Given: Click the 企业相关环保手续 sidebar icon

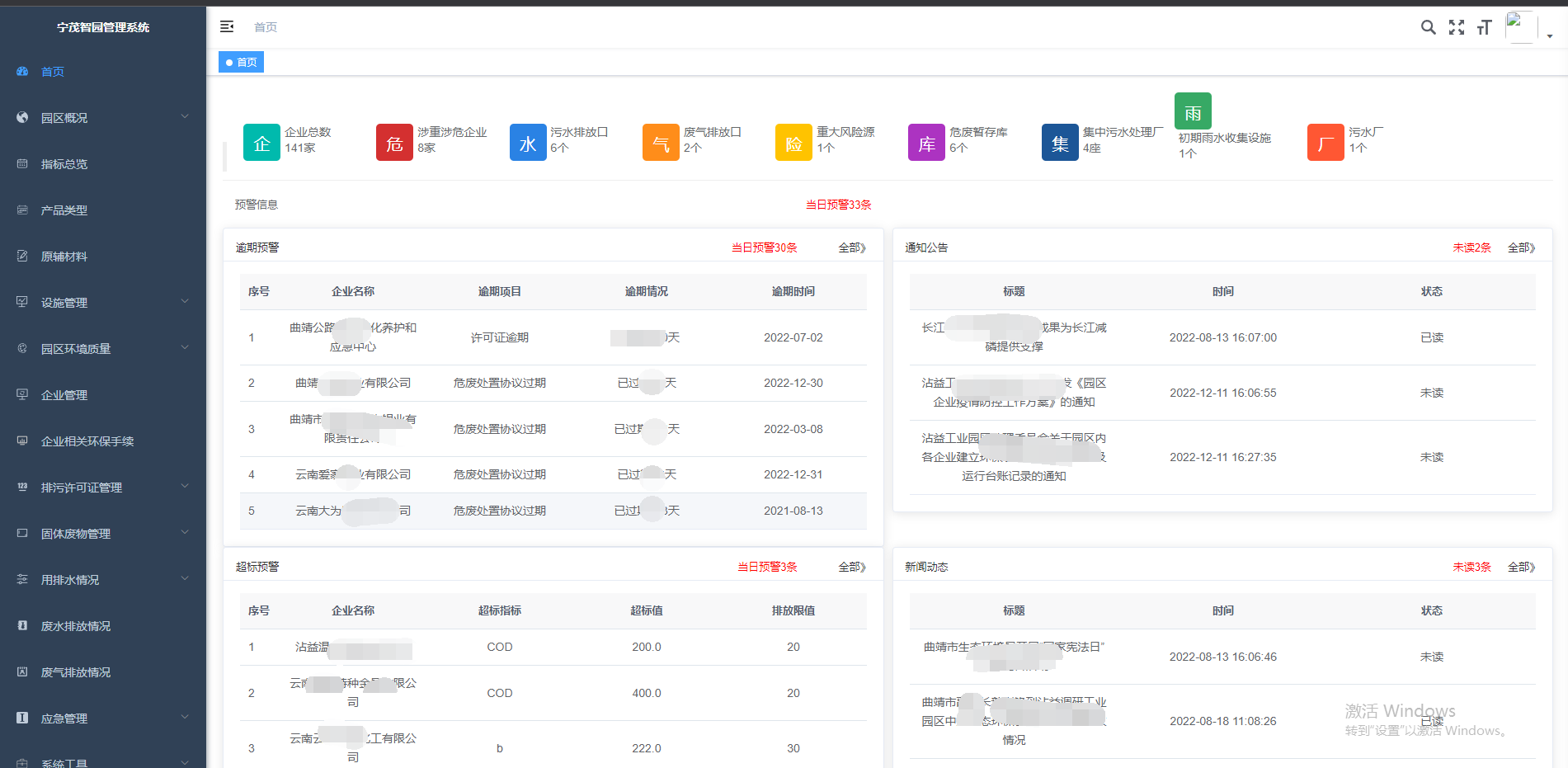Looking at the screenshot, I should (x=22, y=441).
